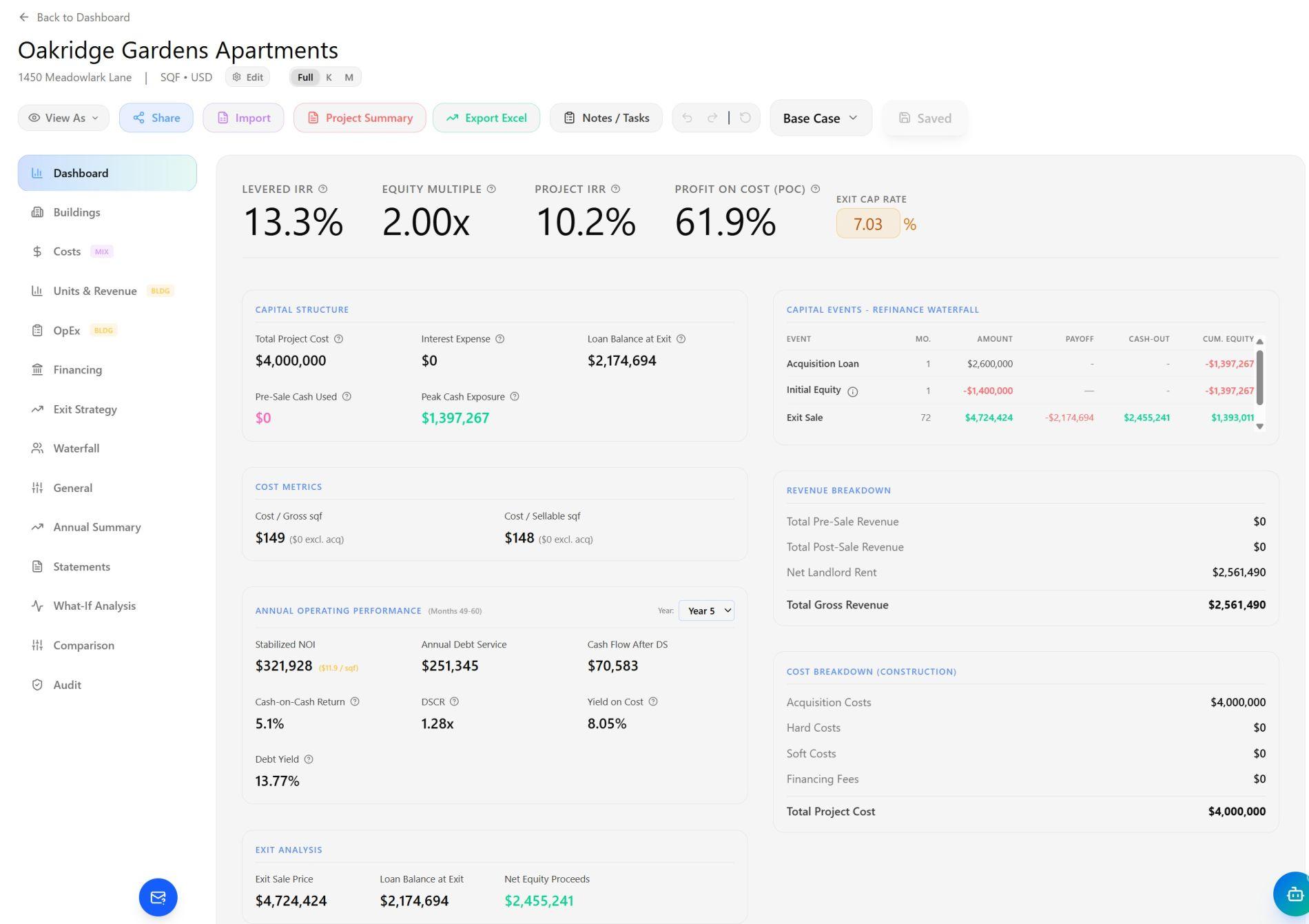
Task: Click the Equity Multiple help icon
Action: coord(491,189)
